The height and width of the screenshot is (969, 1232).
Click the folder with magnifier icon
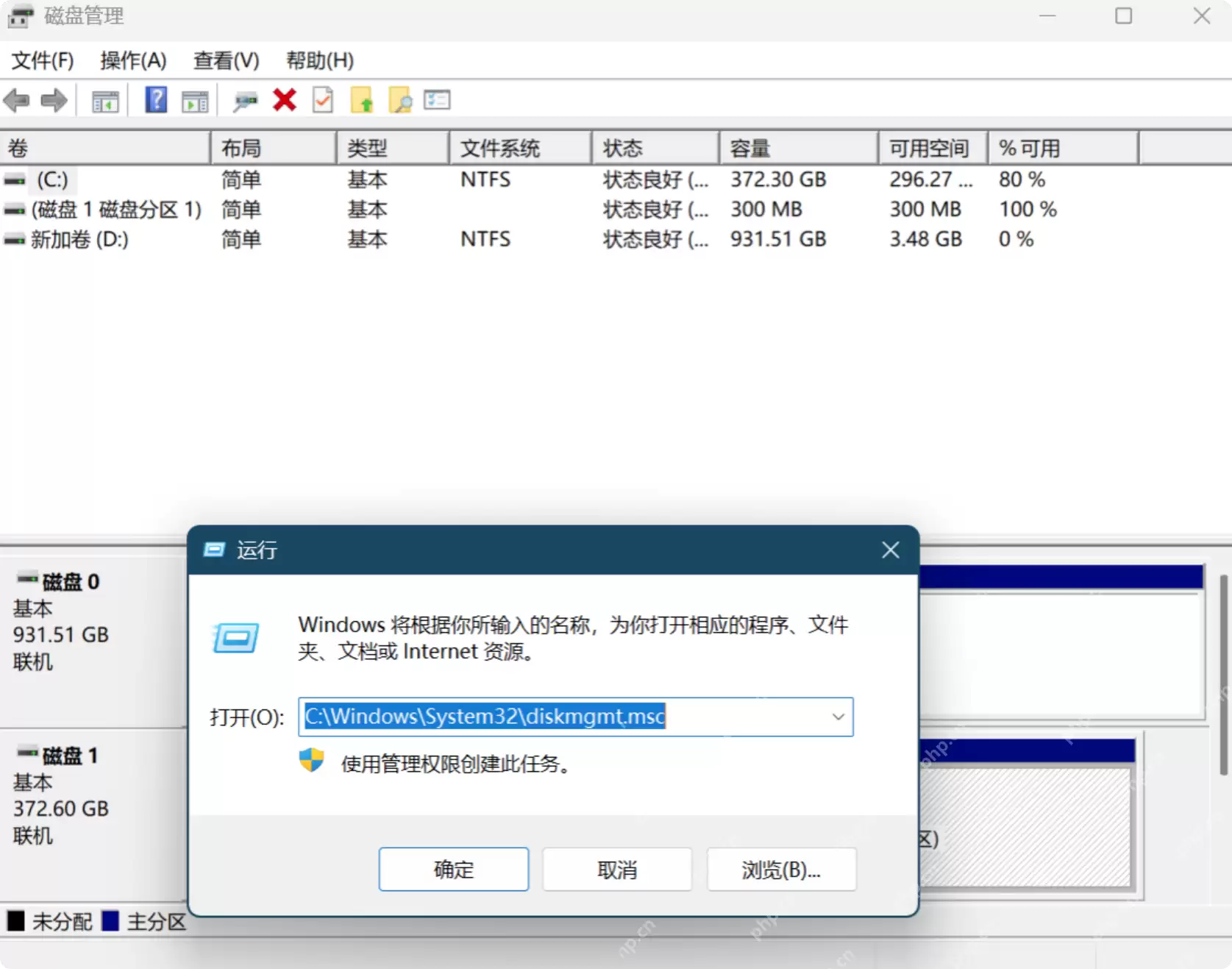[400, 100]
